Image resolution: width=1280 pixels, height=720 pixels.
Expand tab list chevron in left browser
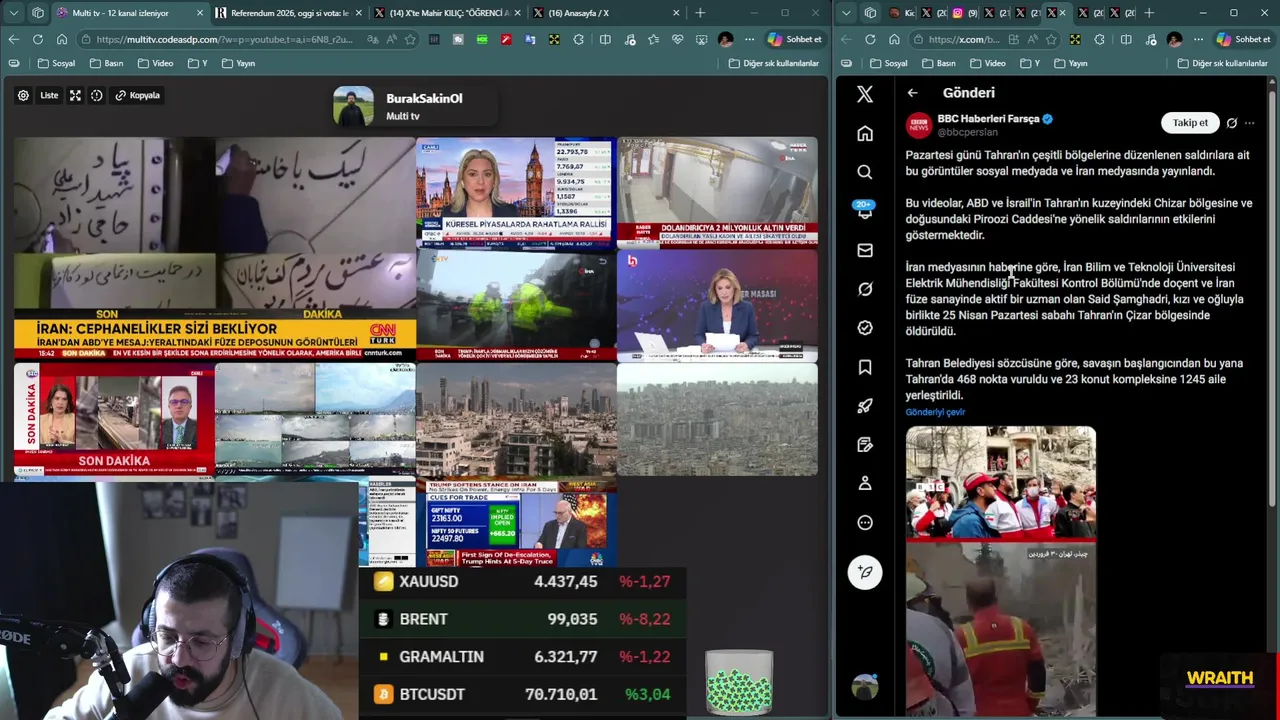pos(13,13)
